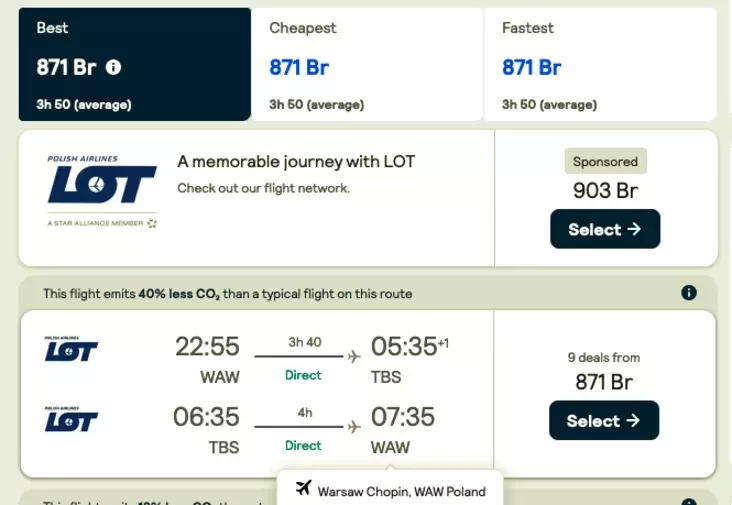
Task: Click the LOT logo on outbound flight
Action: pos(71,349)
